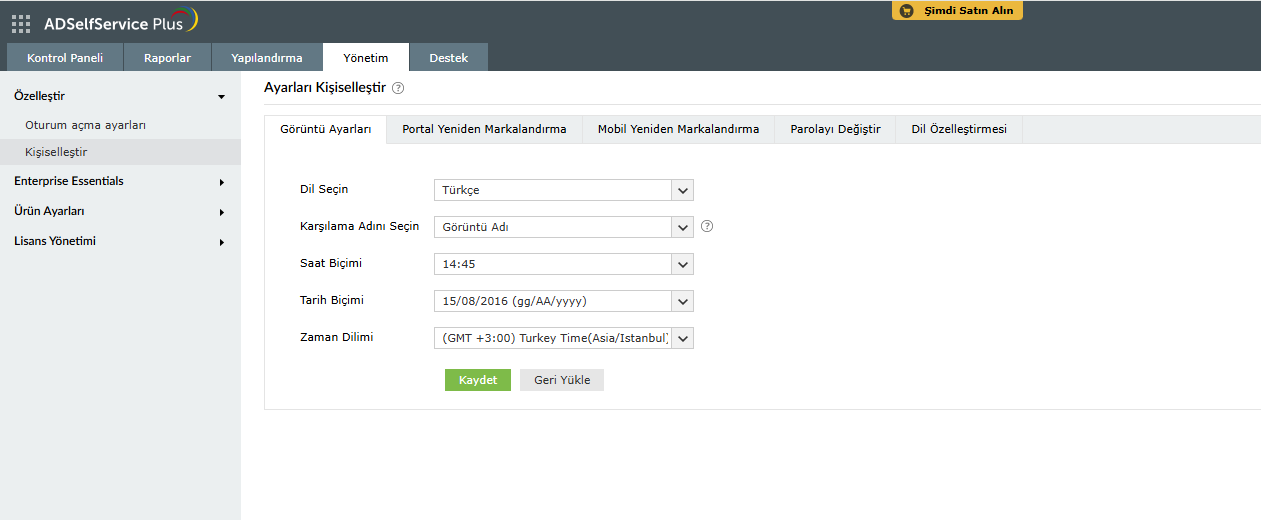1261x520 pixels.
Task: Click the Dil Seçin label
Action: (324, 189)
